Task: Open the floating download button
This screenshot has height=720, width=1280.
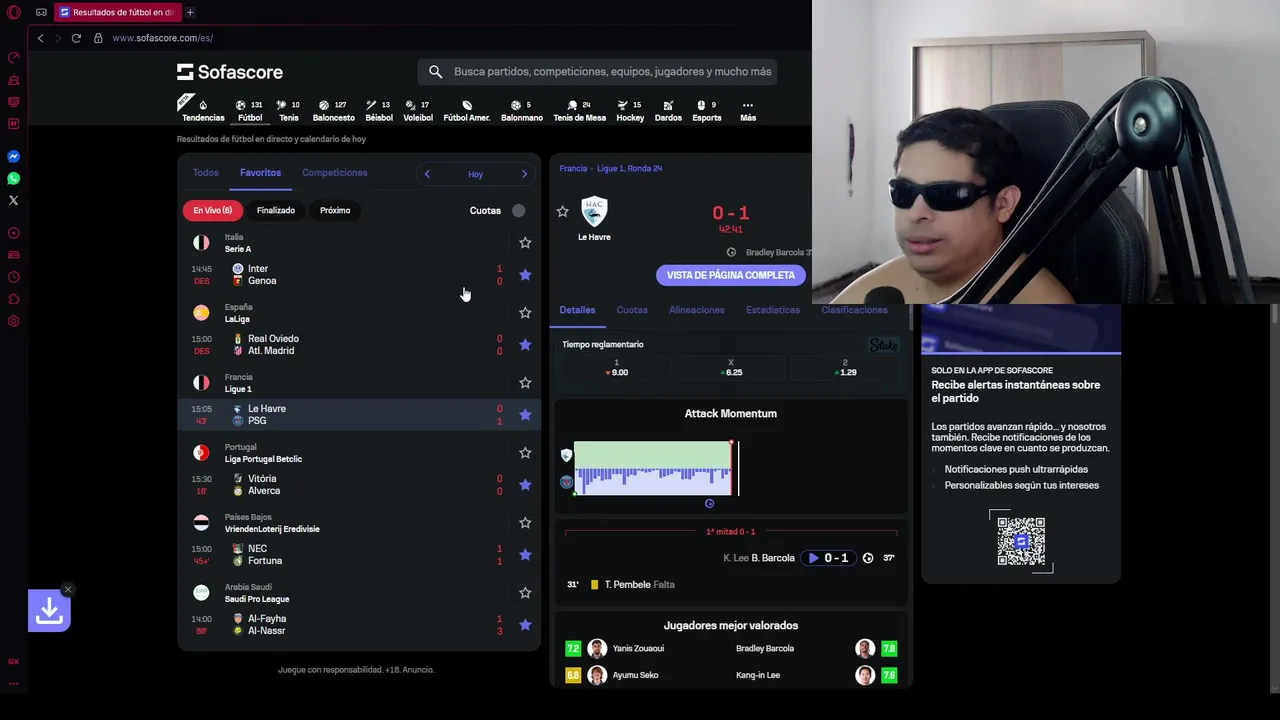Action: point(49,611)
